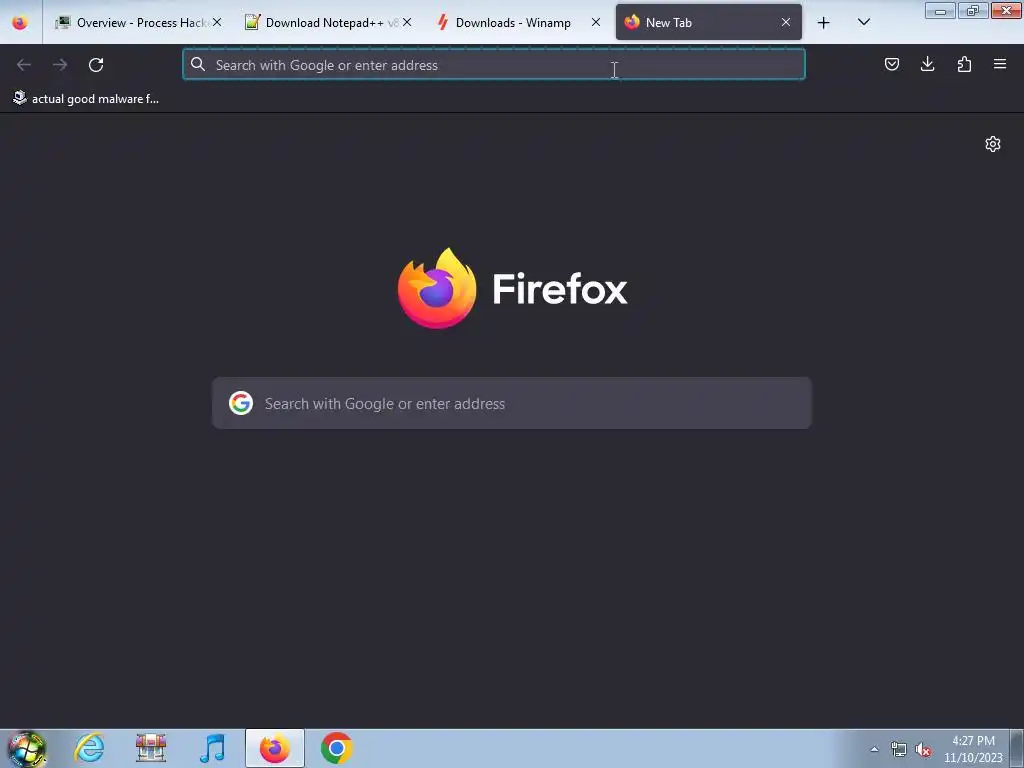Reload the current page
The width and height of the screenshot is (1024, 768).
point(96,65)
